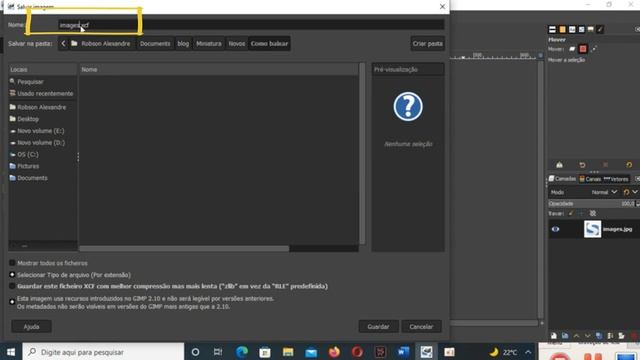The width and height of the screenshot is (640, 360).
Task: Delete layer red icon
Action: (x=633, y=336)
